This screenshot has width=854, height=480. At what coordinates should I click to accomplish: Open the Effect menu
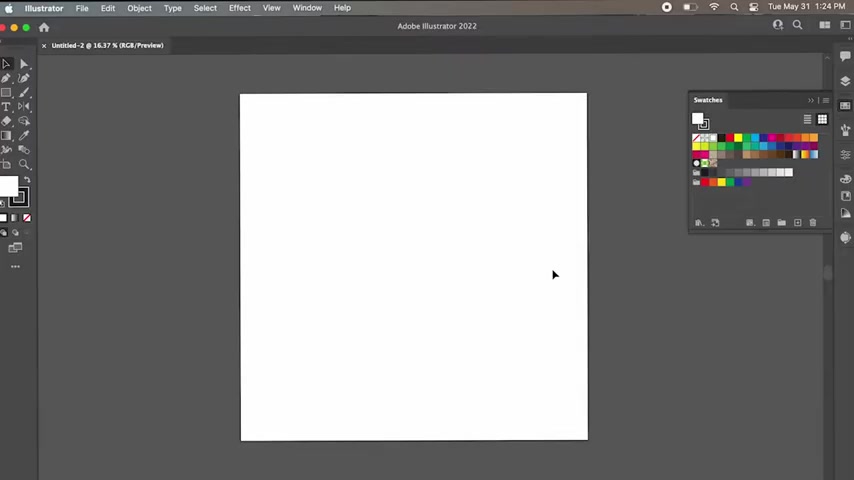pyautogui.click(x=240, y=8)
